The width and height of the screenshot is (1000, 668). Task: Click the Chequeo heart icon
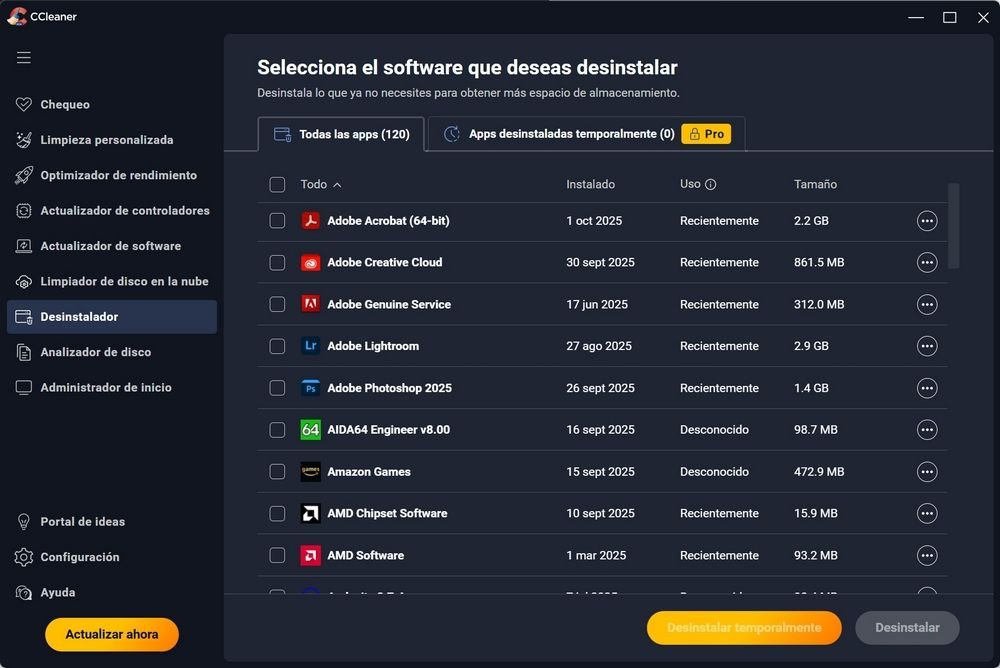(x=24, y=105)
